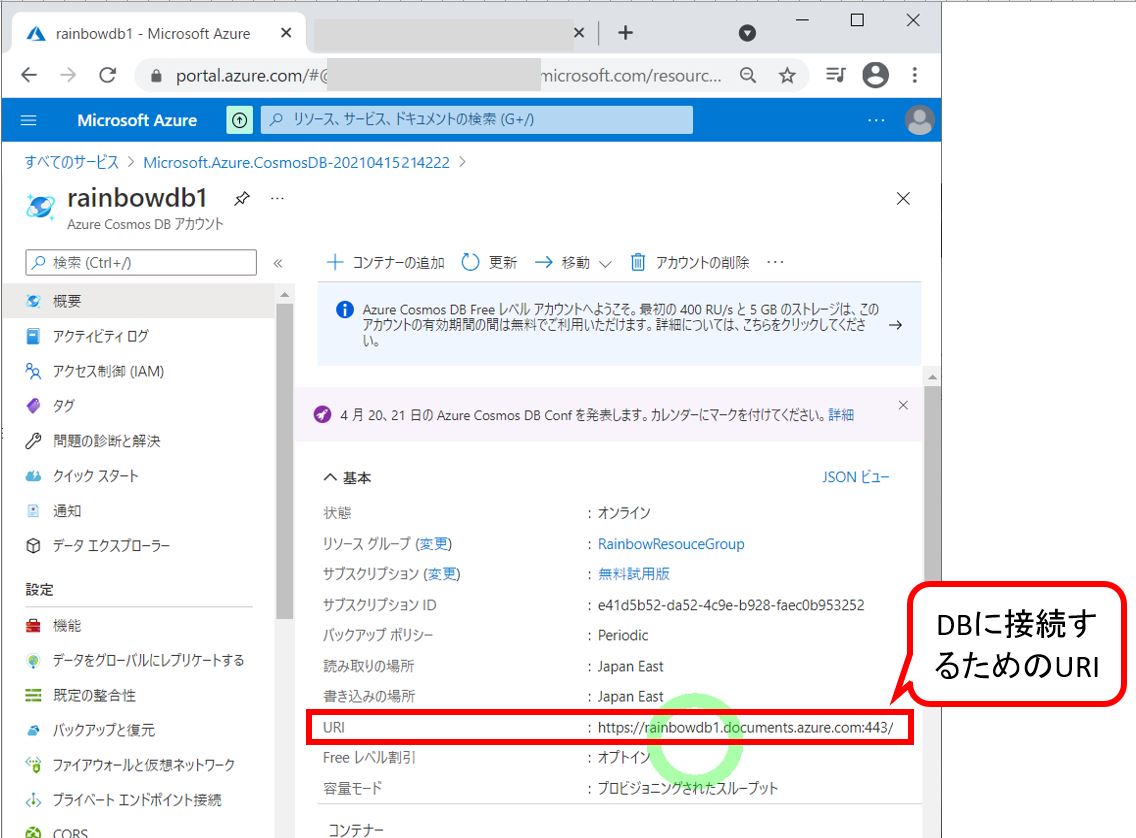Collapse the left navigation menu

point(277,263)
